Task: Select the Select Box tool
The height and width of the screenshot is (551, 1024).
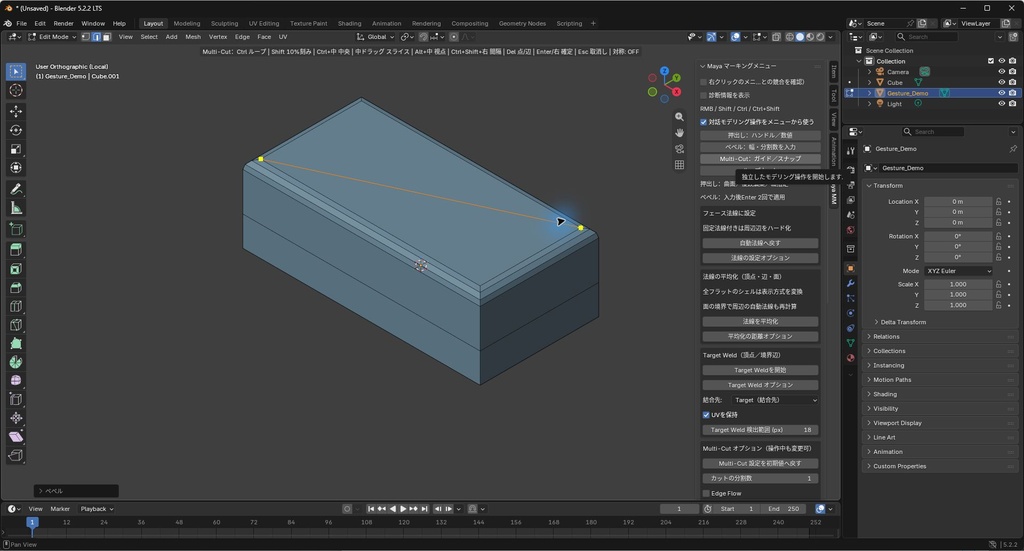Action: point(16,71)
